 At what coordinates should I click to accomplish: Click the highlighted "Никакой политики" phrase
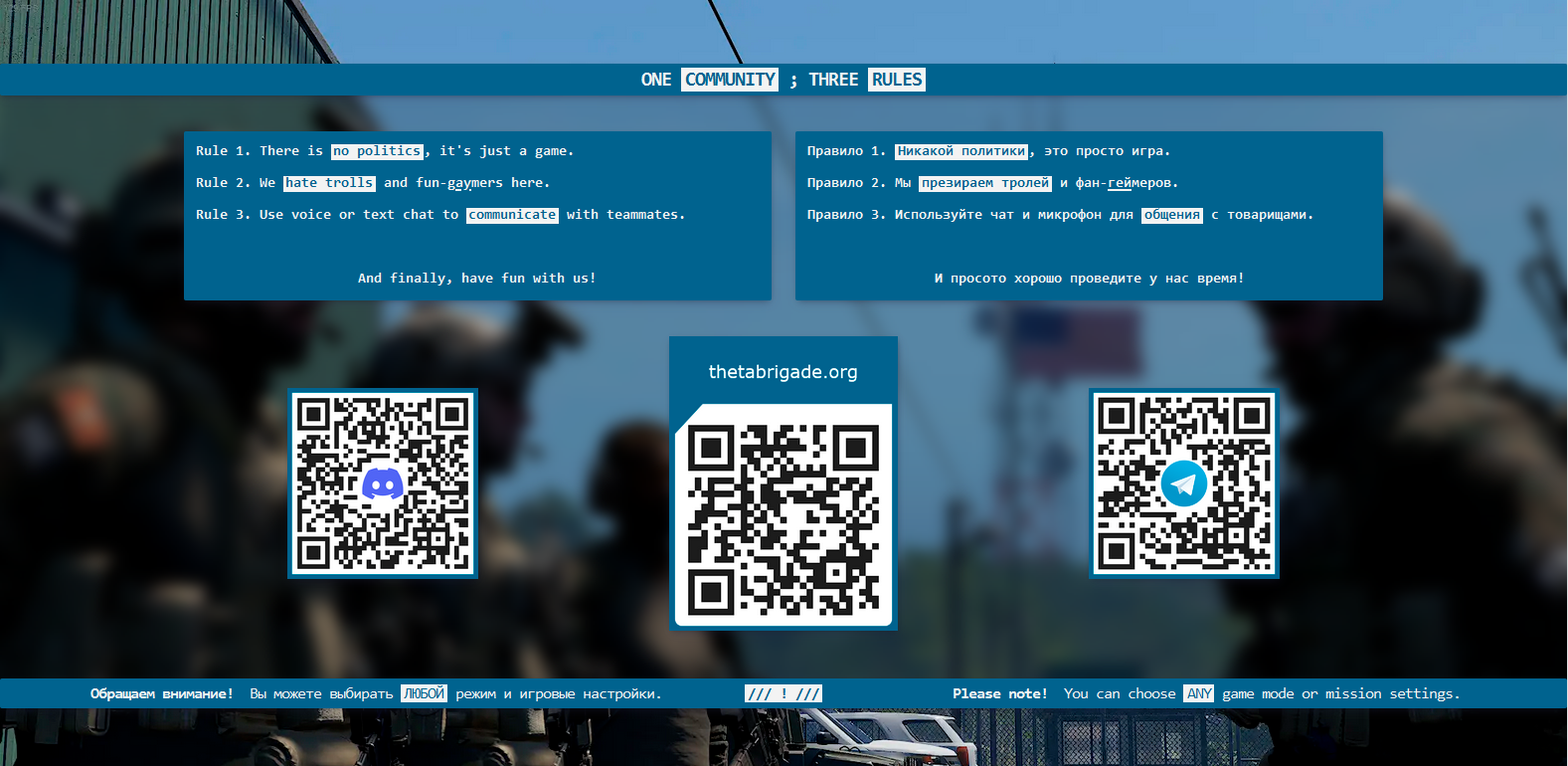pyautogui.click(x=960, y=151)
